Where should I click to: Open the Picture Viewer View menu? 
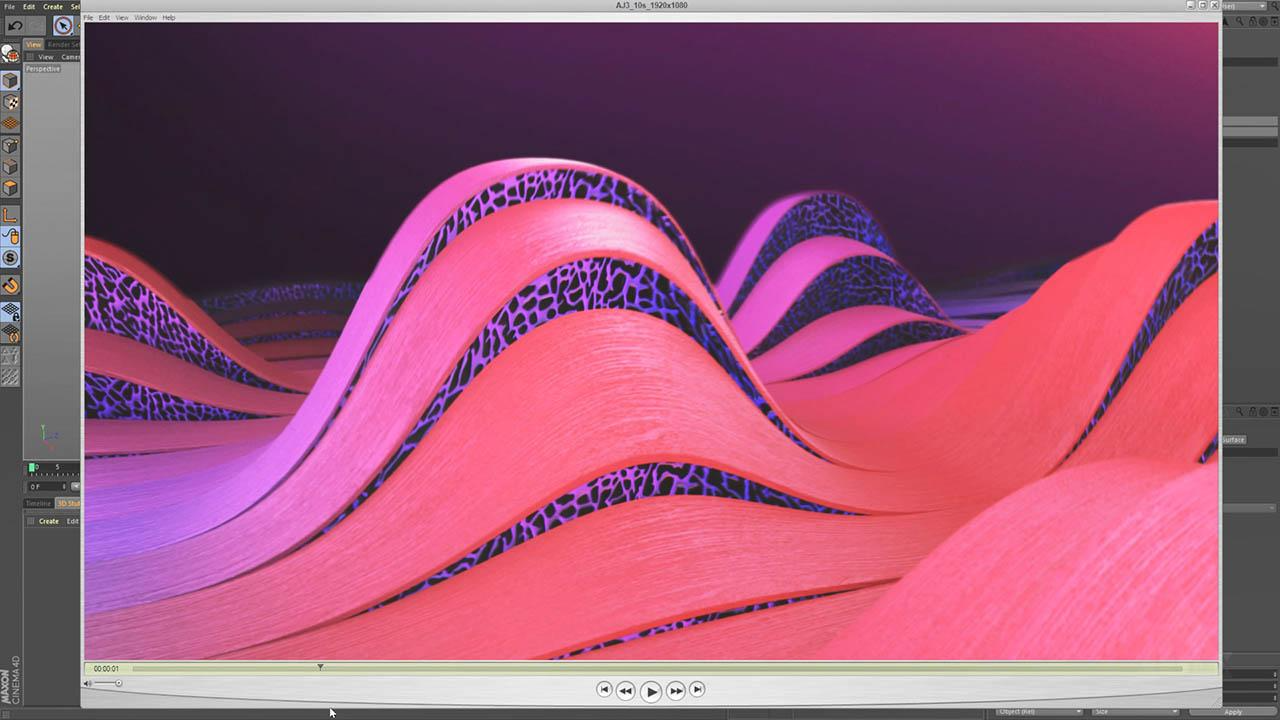pos(122,18)
